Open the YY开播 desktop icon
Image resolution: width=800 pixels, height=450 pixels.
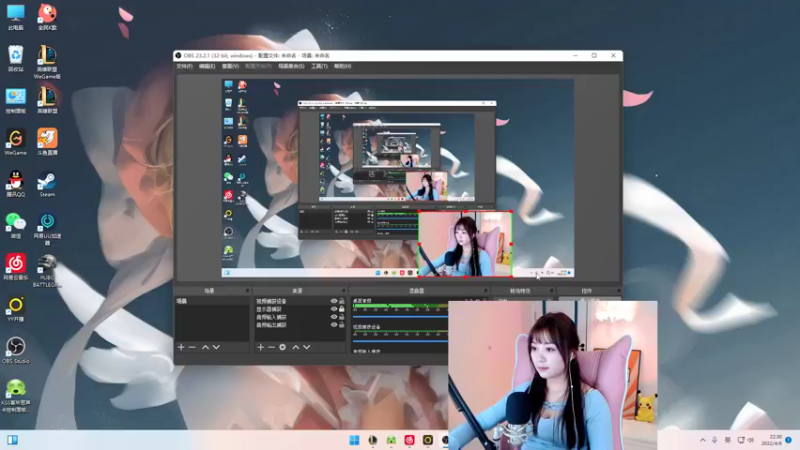point(15,309)
